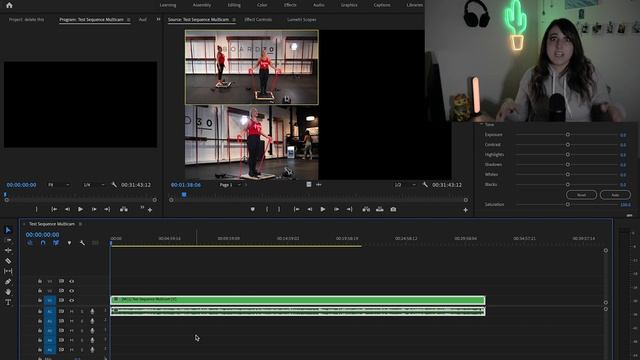The width and height of the screenshot is (640, 360).
Task: Toggle V3 track output eye
Action: click(71, 281)
